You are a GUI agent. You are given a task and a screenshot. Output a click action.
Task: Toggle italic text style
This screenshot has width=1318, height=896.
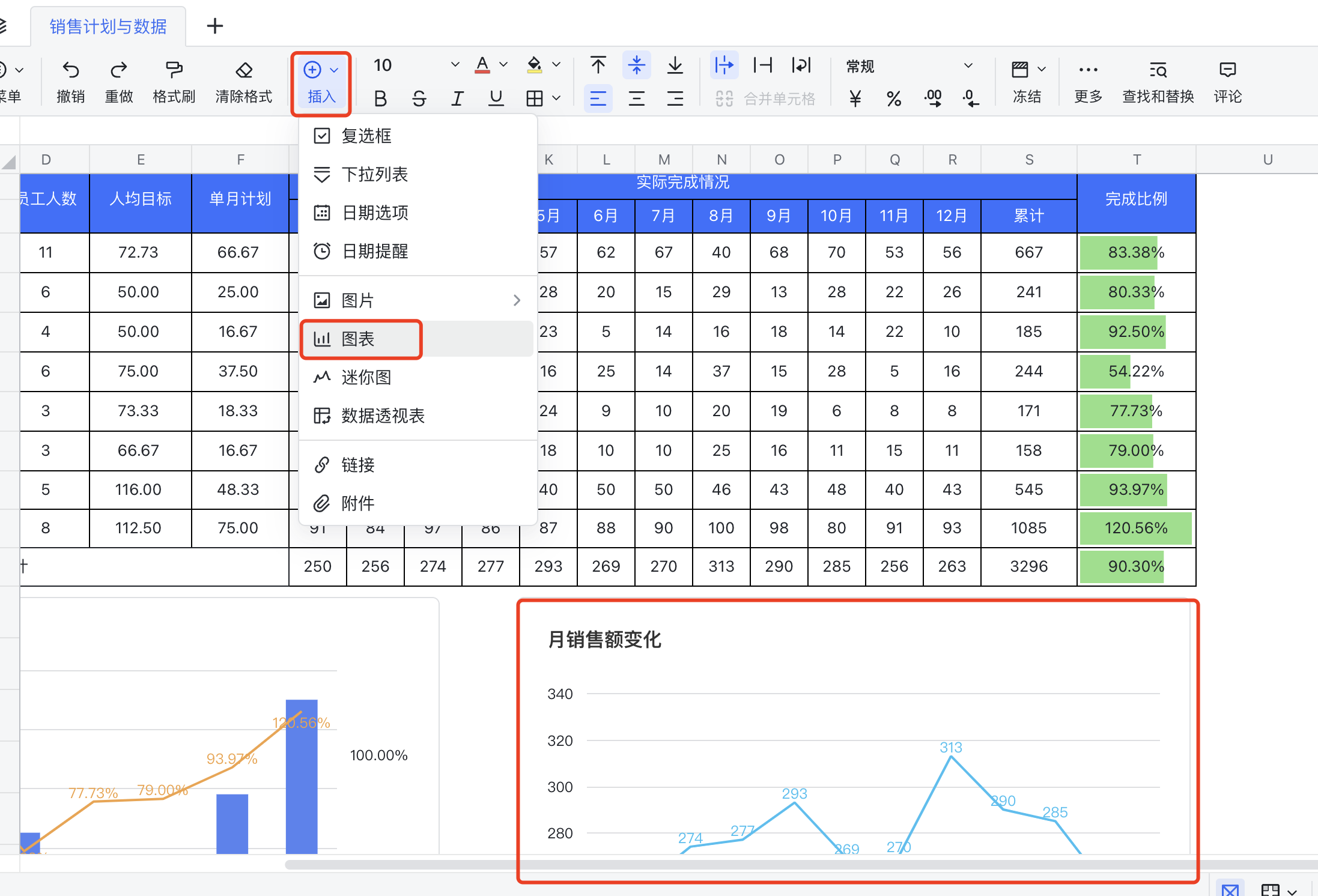click(457, 98)
